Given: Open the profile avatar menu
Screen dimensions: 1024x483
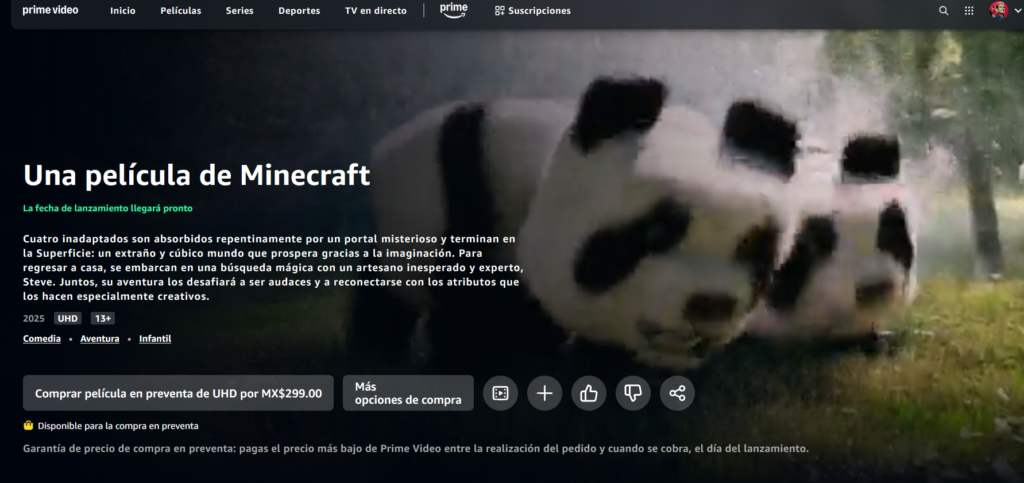Looking at the screenshot, I should (x=999, y=10).
